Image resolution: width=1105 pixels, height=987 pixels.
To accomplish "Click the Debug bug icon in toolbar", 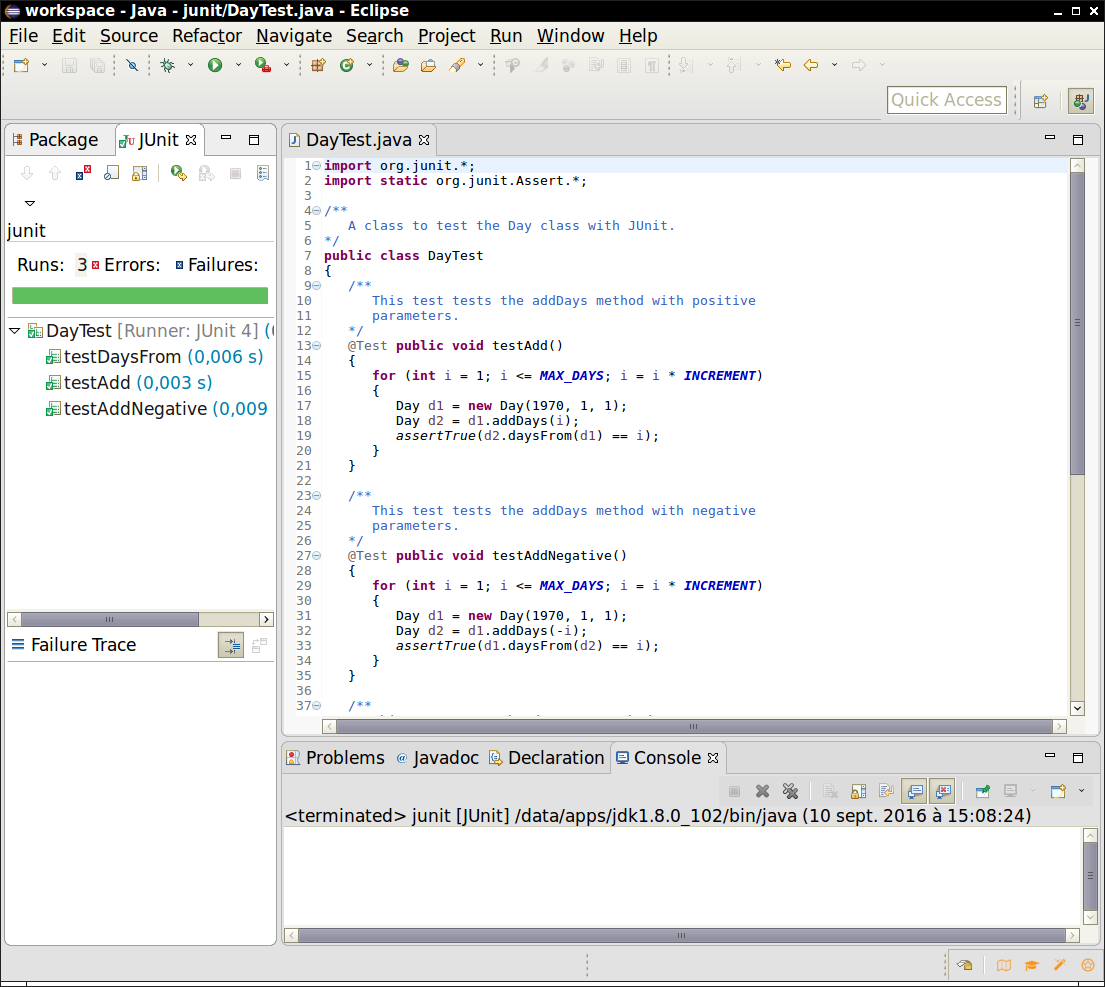I will pyautogui.click(x=167, y=65).
